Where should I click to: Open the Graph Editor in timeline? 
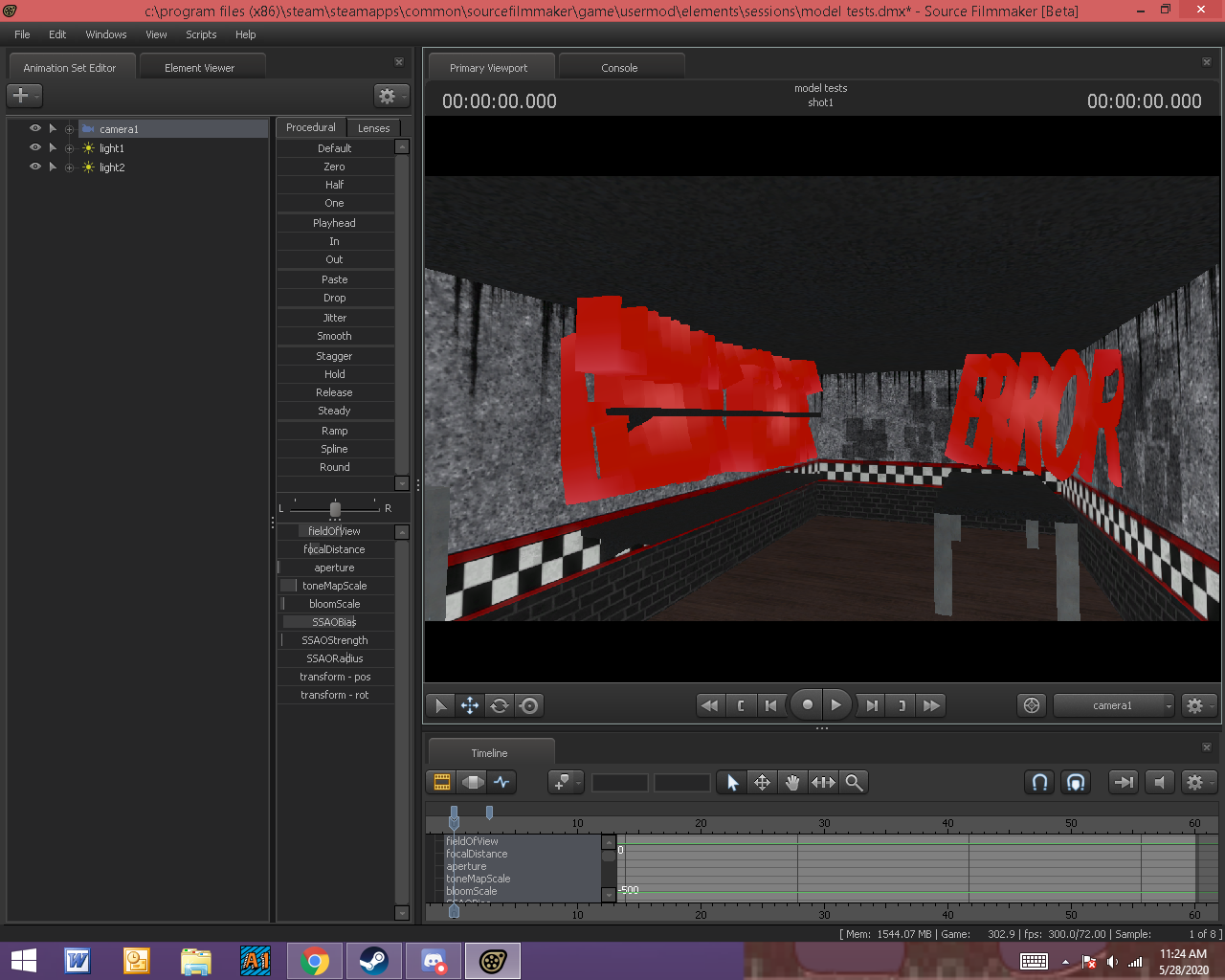[x=502, y=782]
